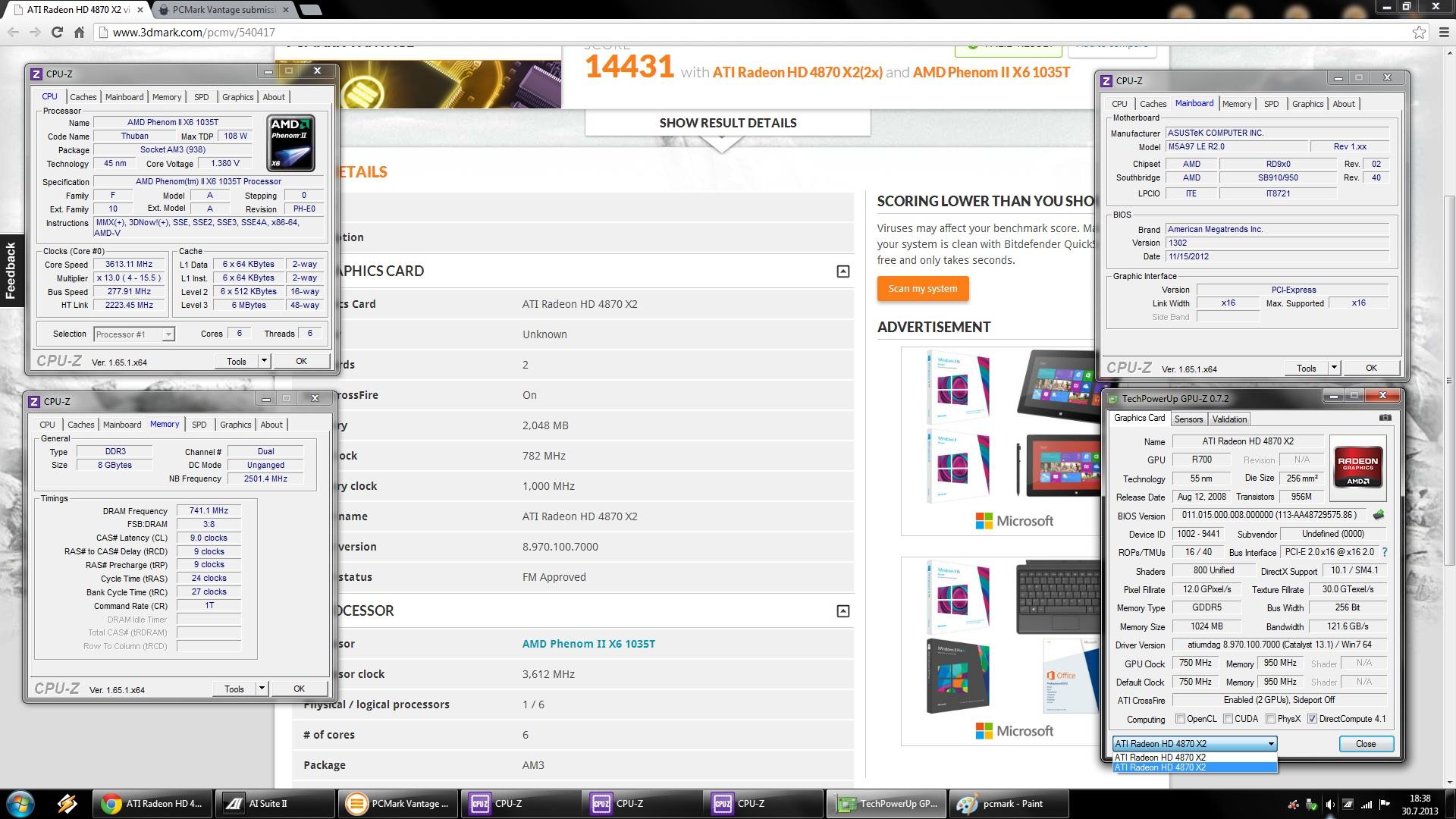This screenshot has height=819, width=1456.
Task: Open the Processor #1 selection dropdown
Action: [x=134, y=334]
